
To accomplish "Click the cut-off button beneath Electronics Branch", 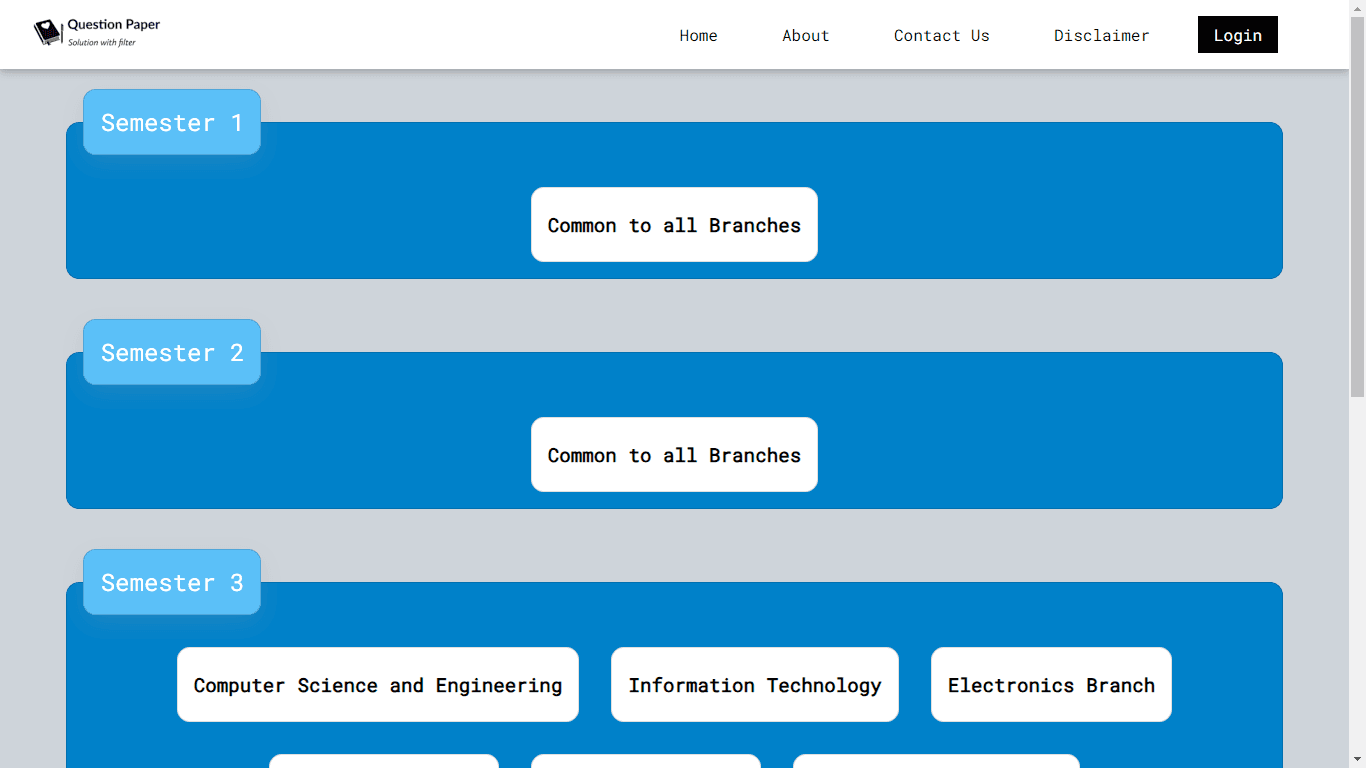I will (x=936, y=761).
